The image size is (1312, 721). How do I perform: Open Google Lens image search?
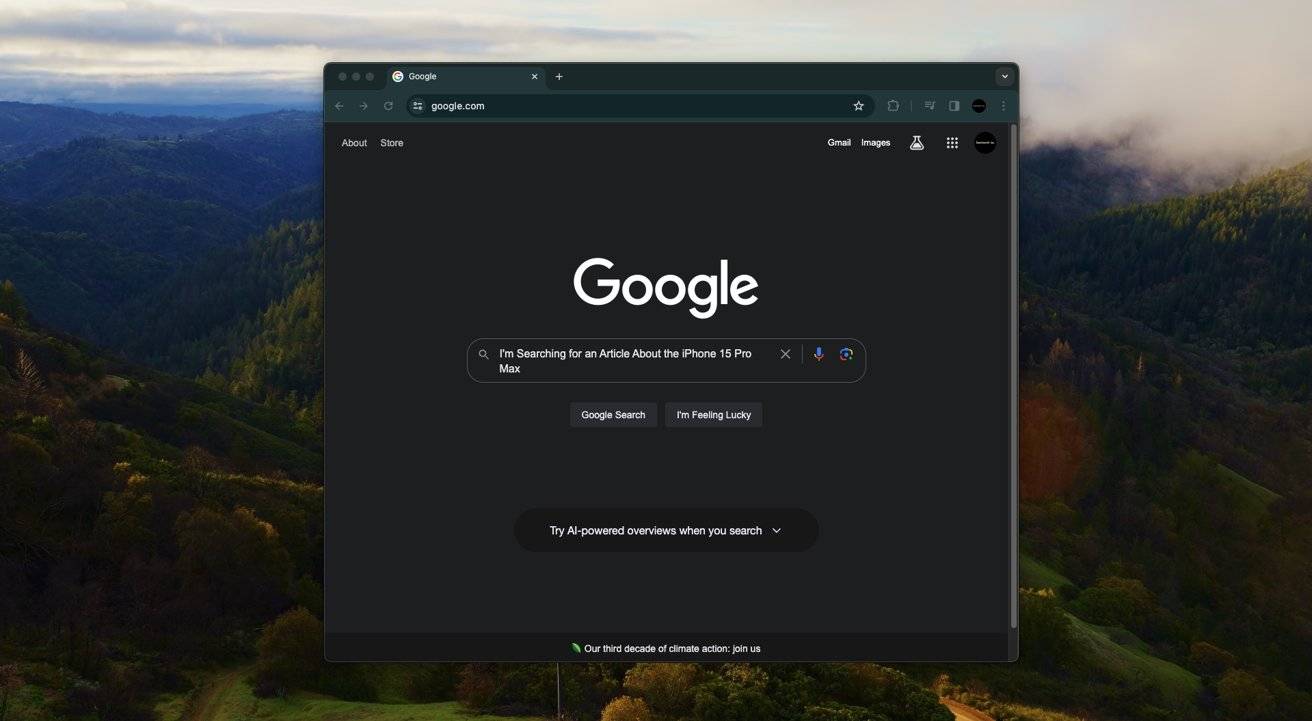[x=846, y=354]
